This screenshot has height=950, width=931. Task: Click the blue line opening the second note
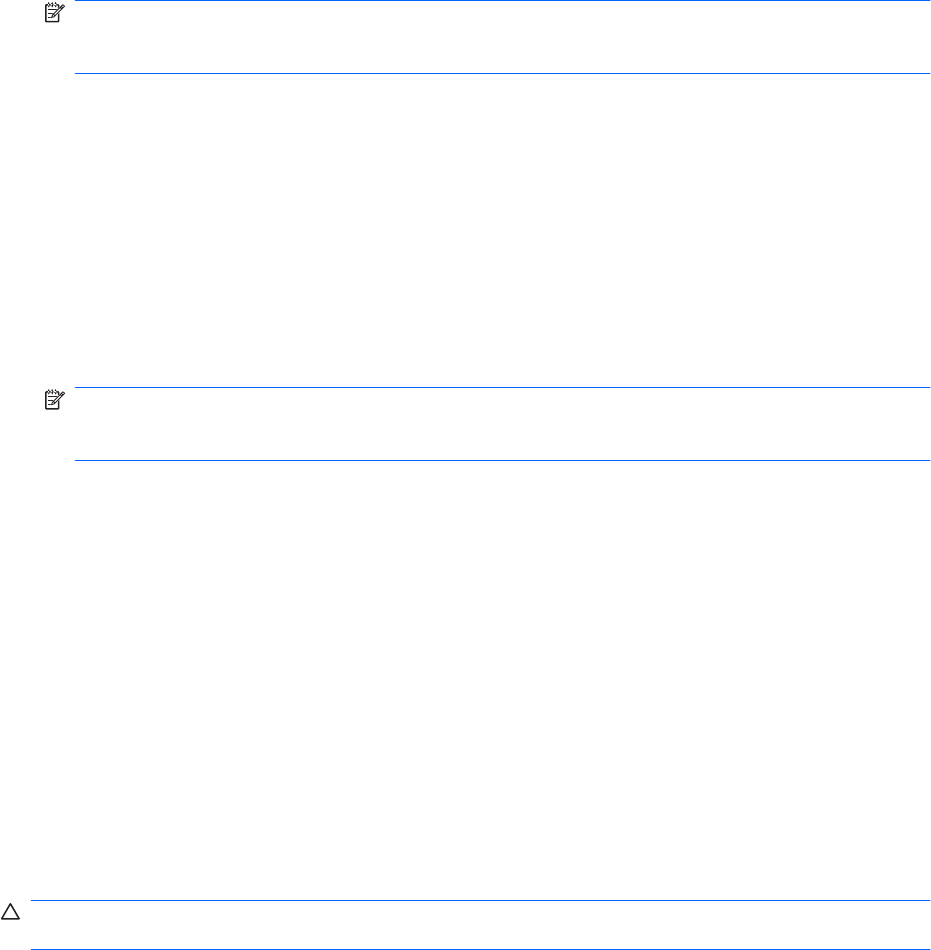[x=502, y=387]
